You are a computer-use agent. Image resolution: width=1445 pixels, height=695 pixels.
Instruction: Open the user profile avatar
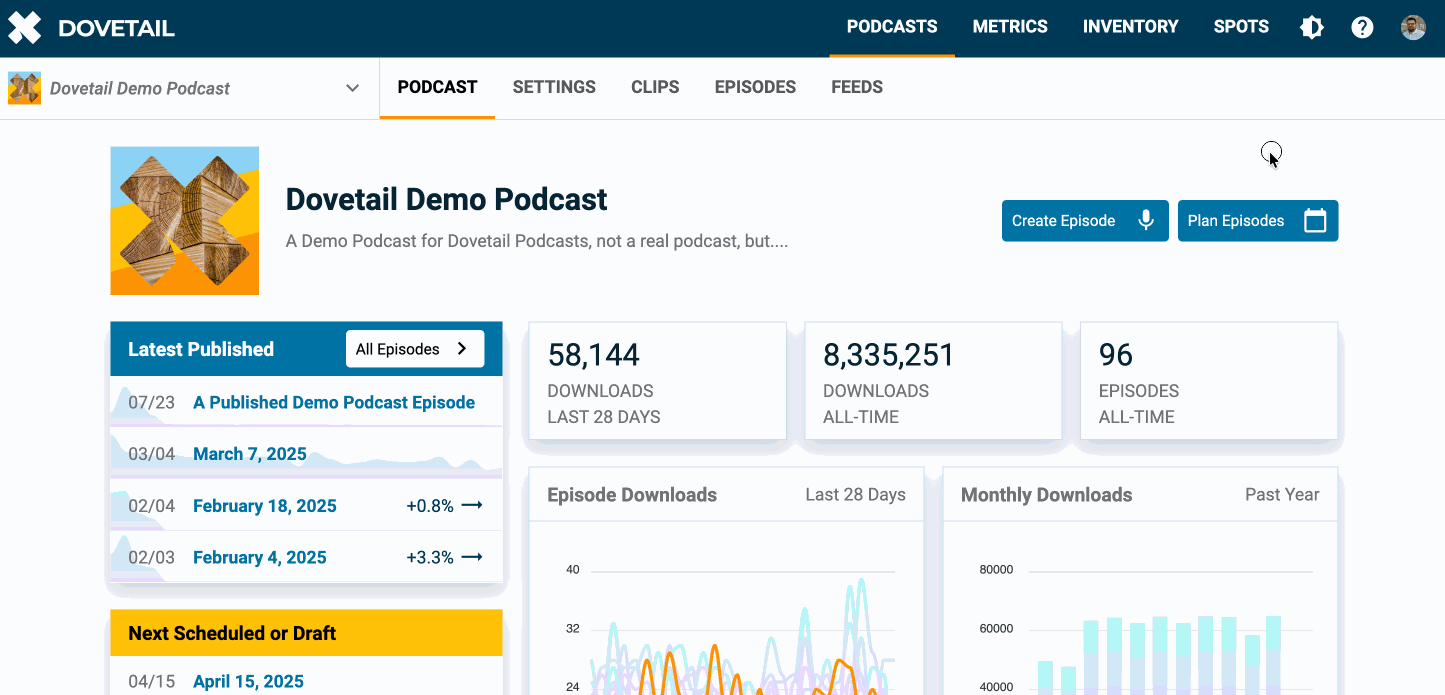coord(1413,28)
